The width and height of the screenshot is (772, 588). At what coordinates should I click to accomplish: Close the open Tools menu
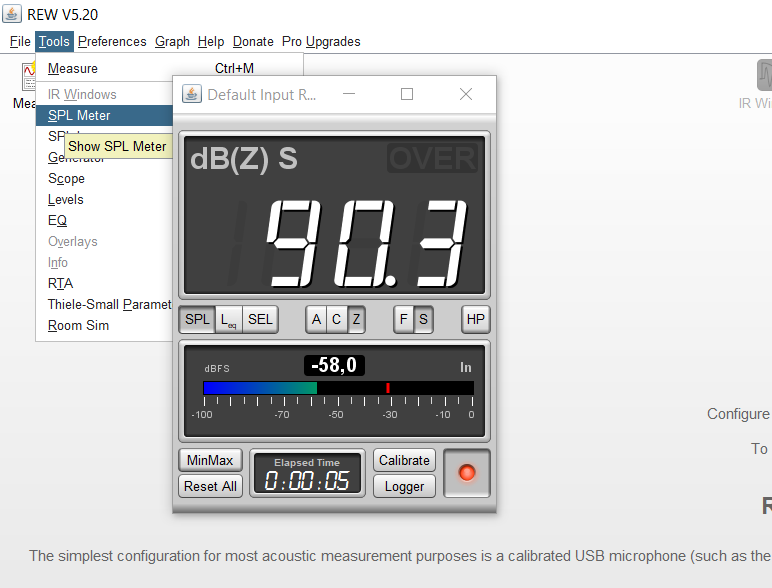tap(54, 41)
